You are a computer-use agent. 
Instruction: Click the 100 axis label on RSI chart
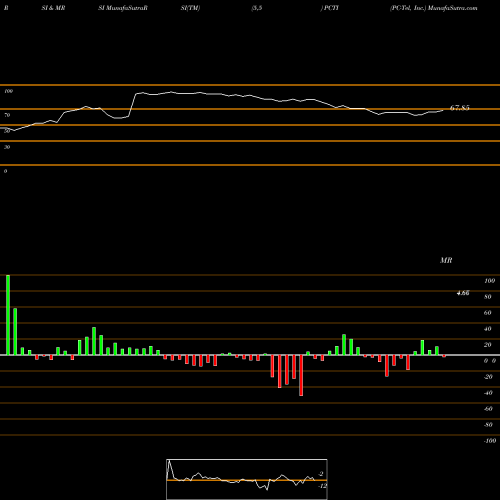tap(9, 91)
